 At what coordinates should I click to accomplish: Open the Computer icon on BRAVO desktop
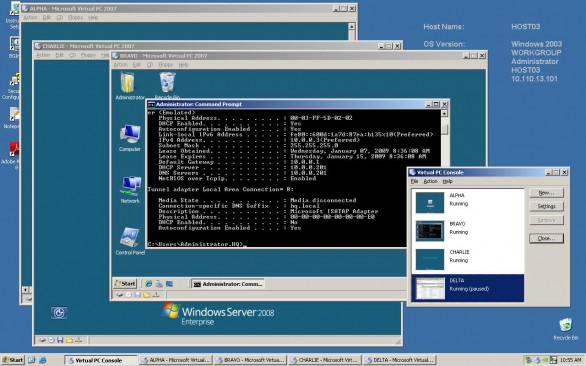(x=130, y=138)
